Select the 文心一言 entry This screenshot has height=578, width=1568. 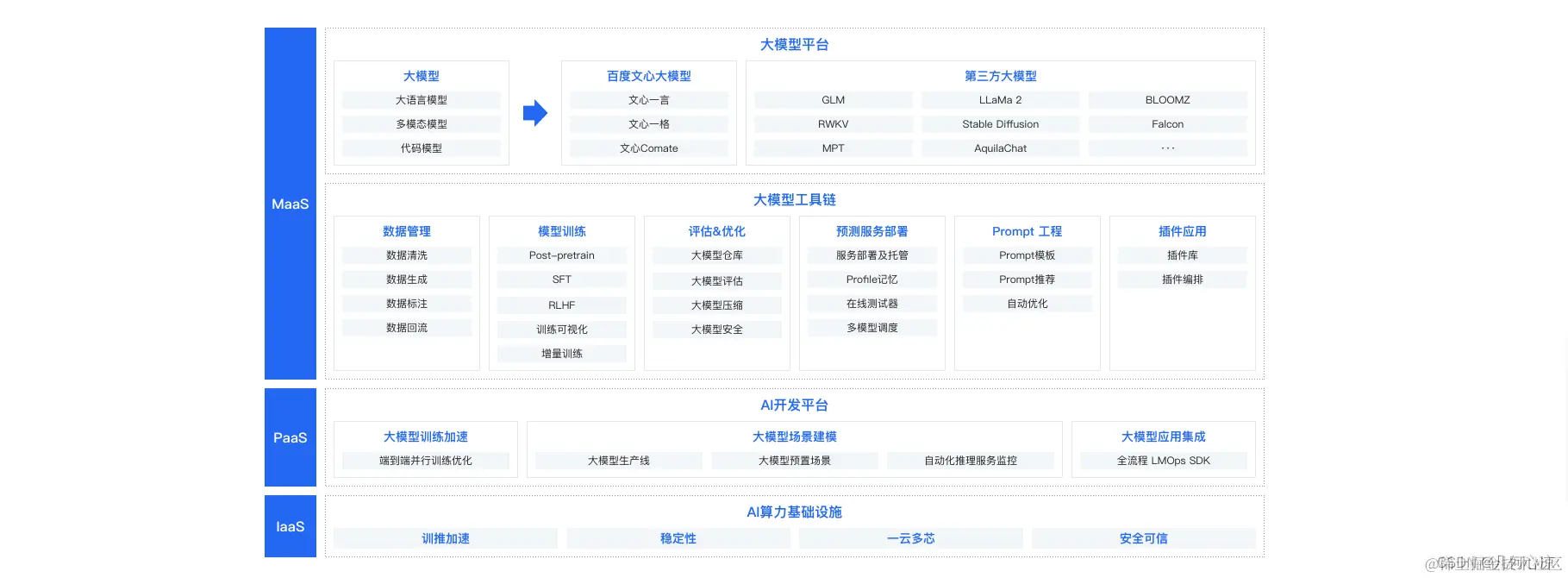click(x=649, y=100)
